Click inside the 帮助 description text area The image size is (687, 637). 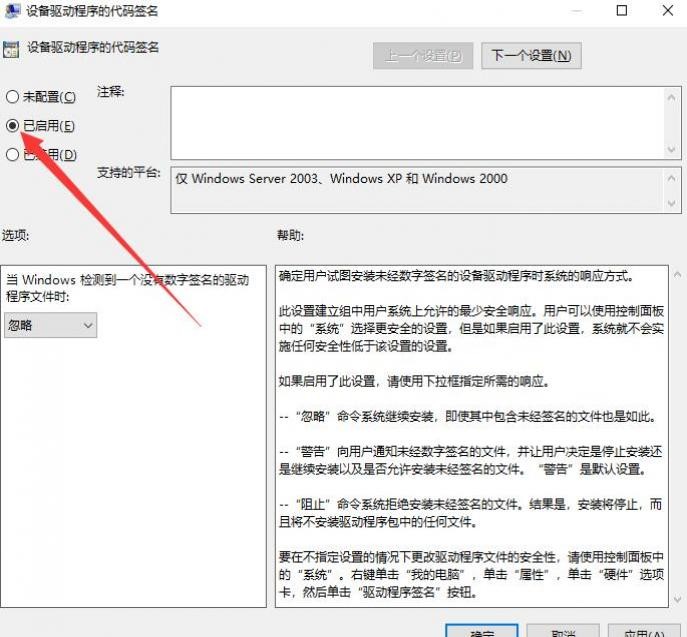coord(470,430)
